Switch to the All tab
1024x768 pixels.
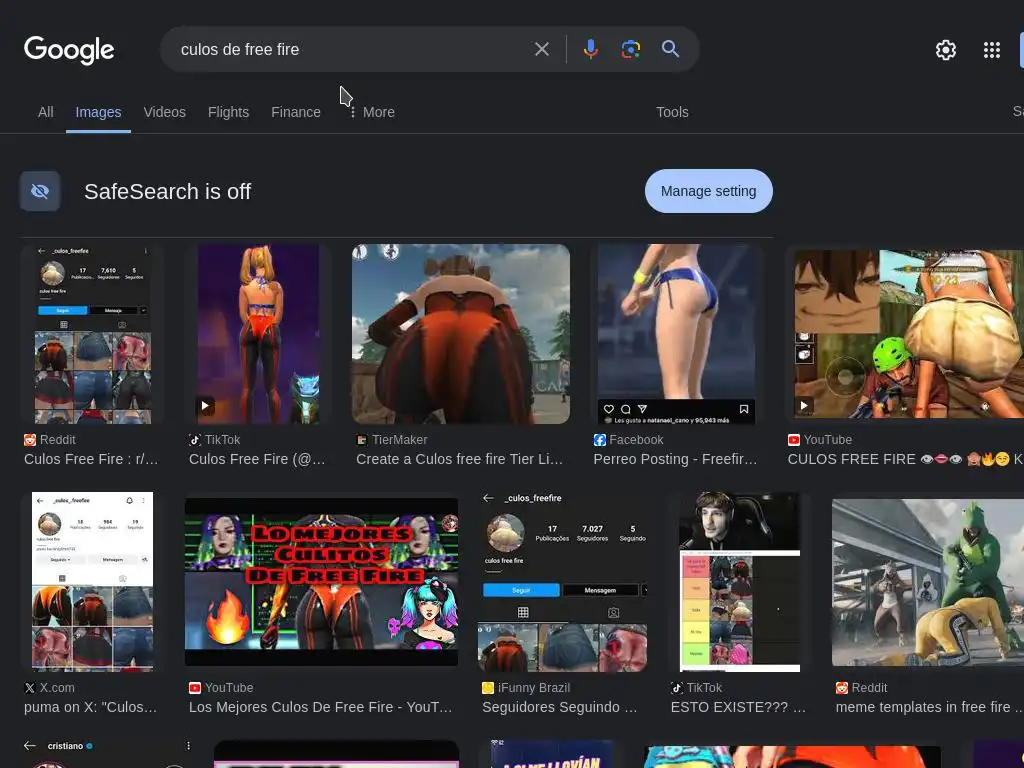(x=46, y=112)
